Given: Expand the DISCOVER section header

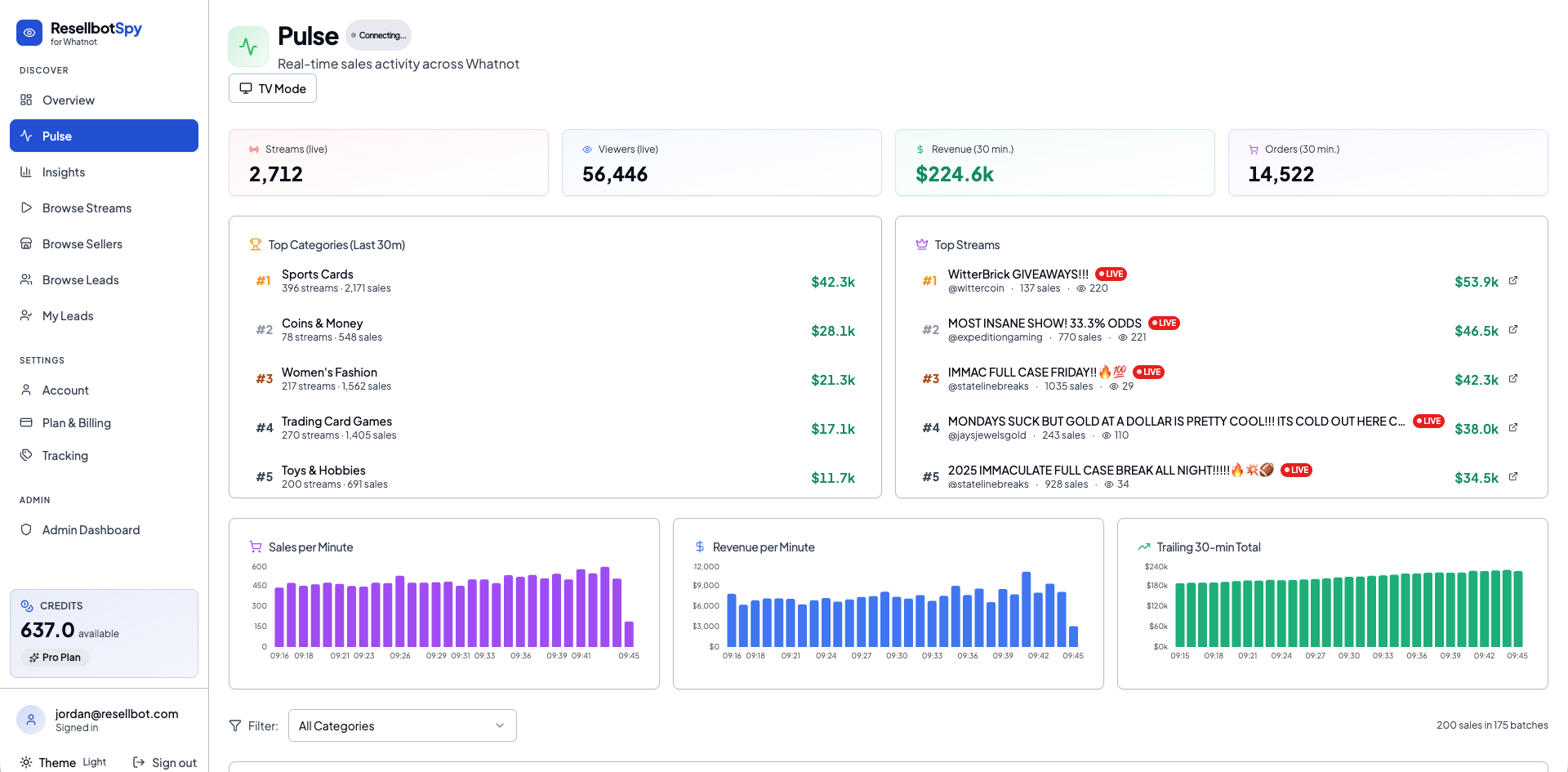Looking at the screenshot, I should tap(44, 70).
